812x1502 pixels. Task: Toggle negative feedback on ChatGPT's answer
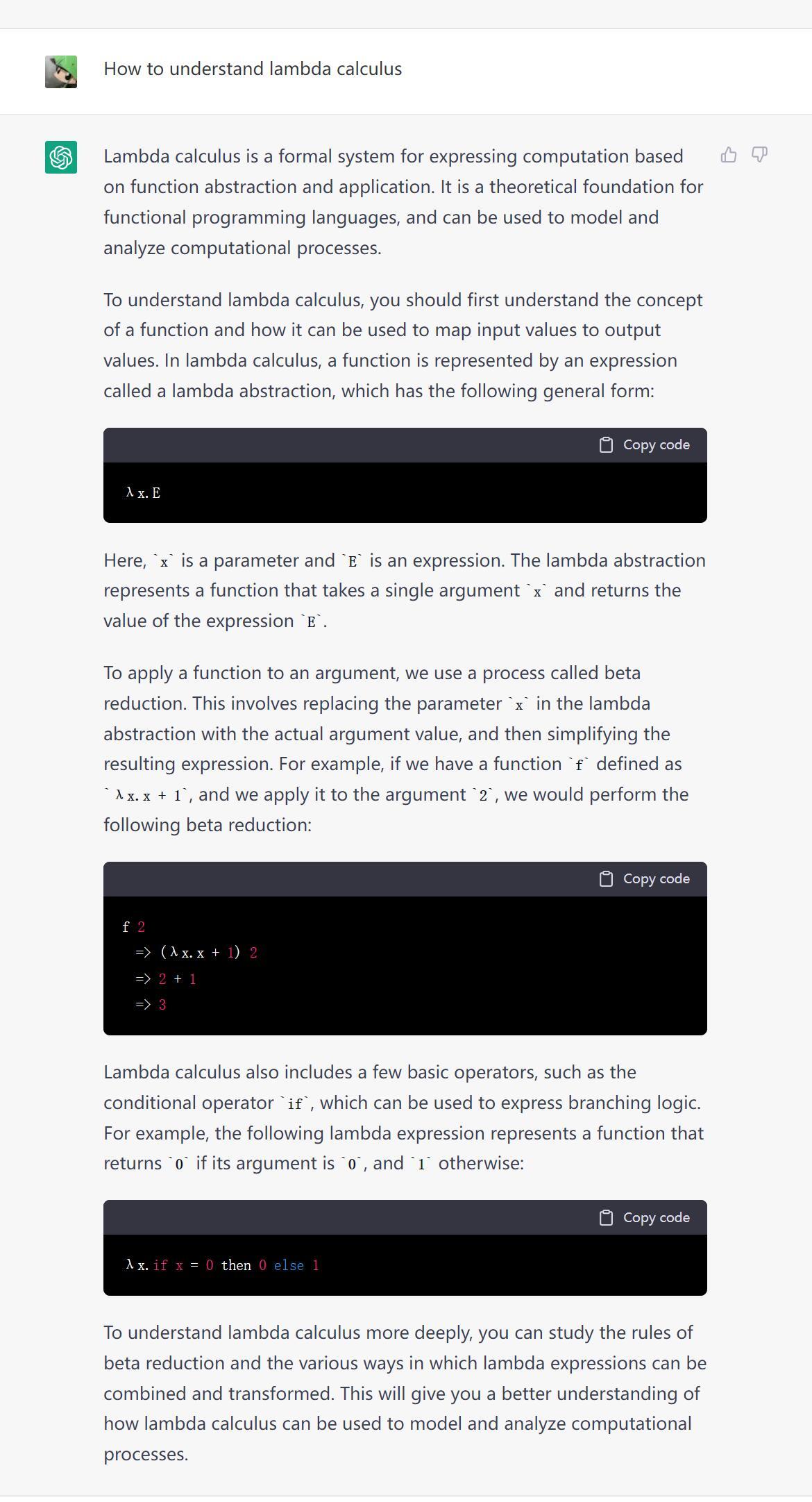pos(759,153)
